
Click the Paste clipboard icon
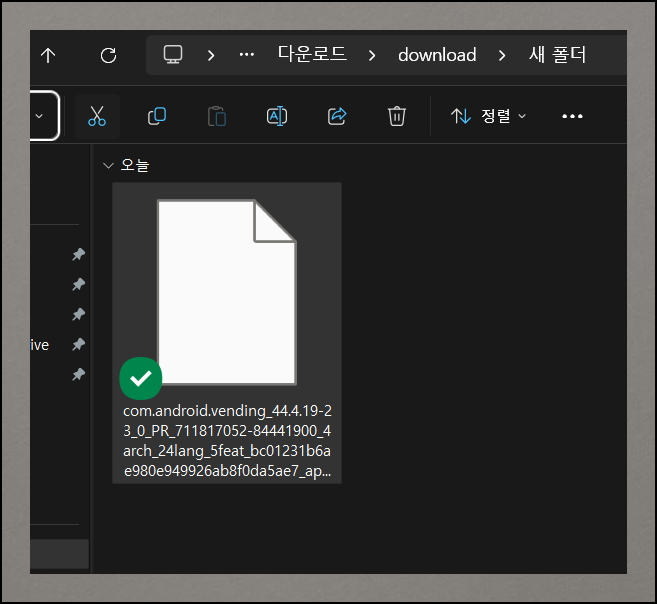click(x=217, y=116)
